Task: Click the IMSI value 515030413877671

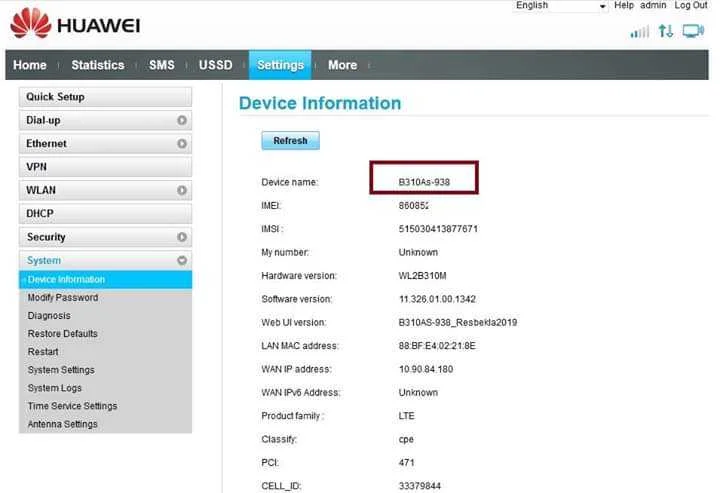Action: pyautogui.click(x=438, y=229)
